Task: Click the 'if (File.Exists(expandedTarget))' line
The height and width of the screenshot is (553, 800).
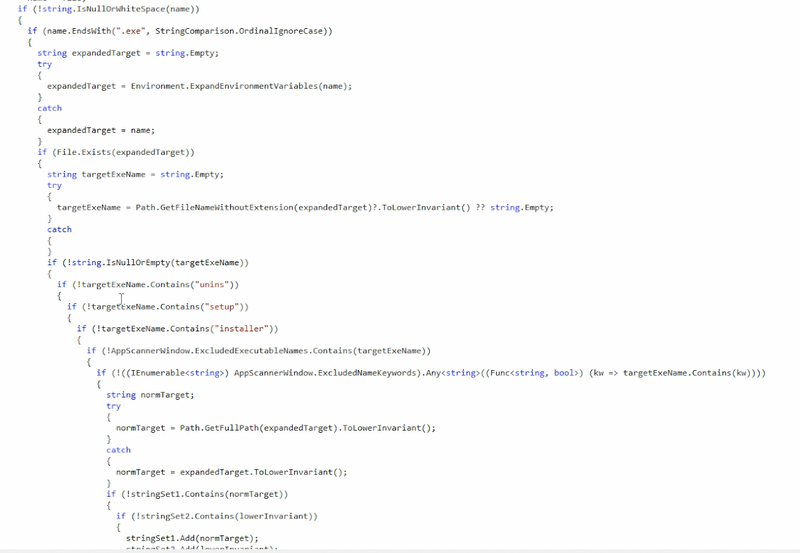Action: pos(116,153)
